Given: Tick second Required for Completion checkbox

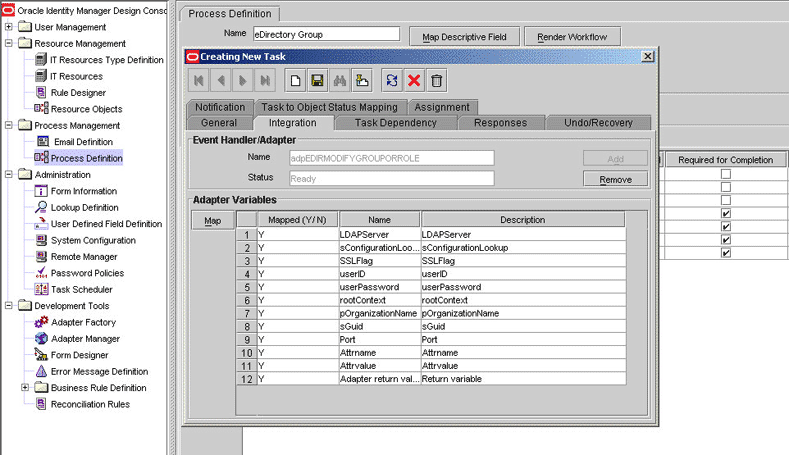Looking at the screenshot, I should click(726, 187).
